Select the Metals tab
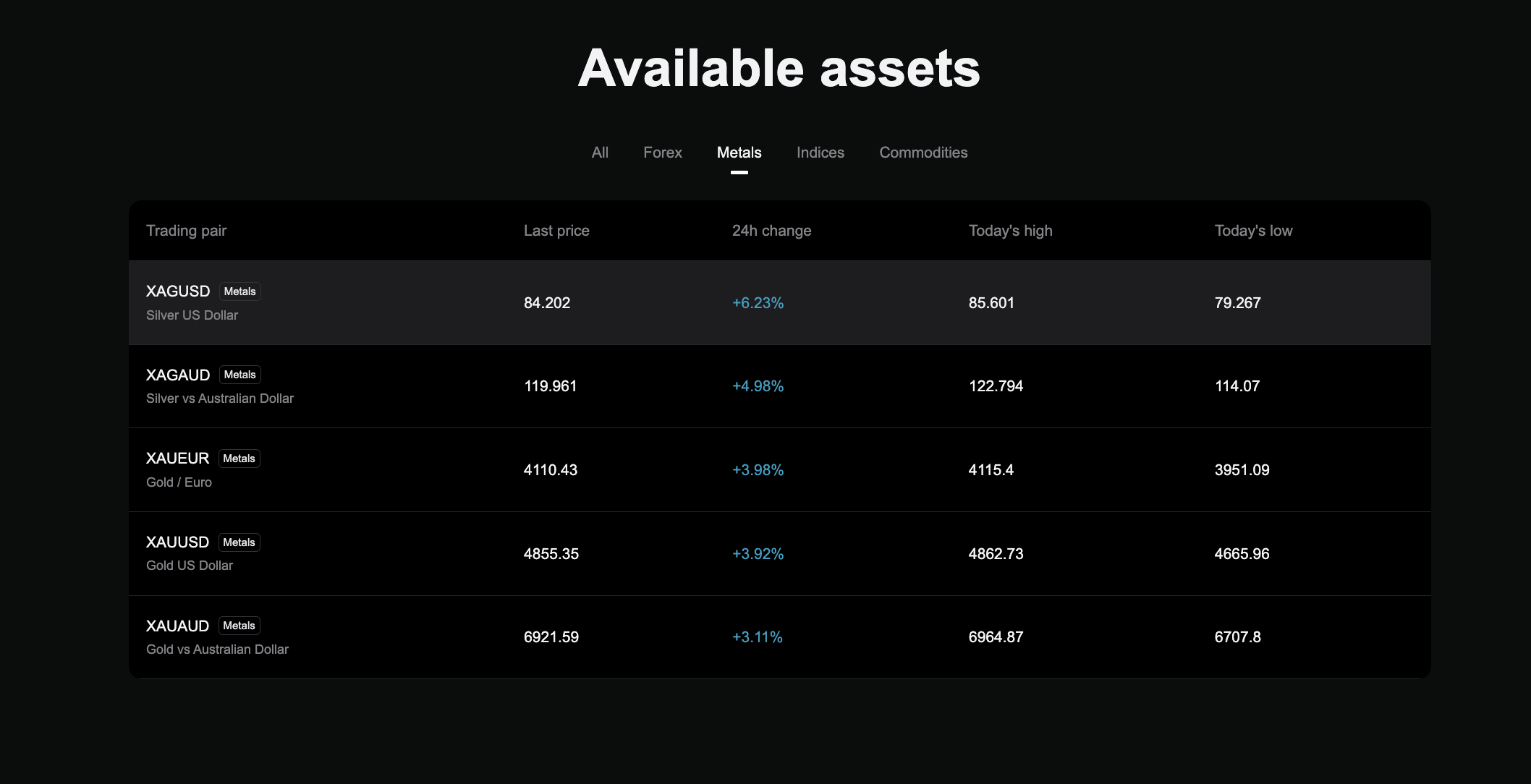The height and width of the screenshot is (784, 1531). coord(739,153)
